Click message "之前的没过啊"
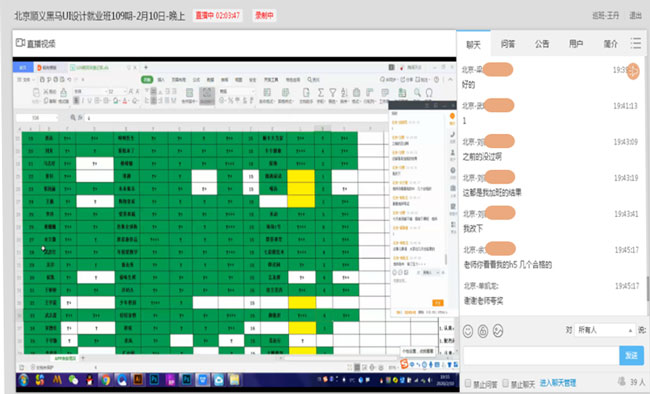The image size is (650, 394). coord(482,157)
